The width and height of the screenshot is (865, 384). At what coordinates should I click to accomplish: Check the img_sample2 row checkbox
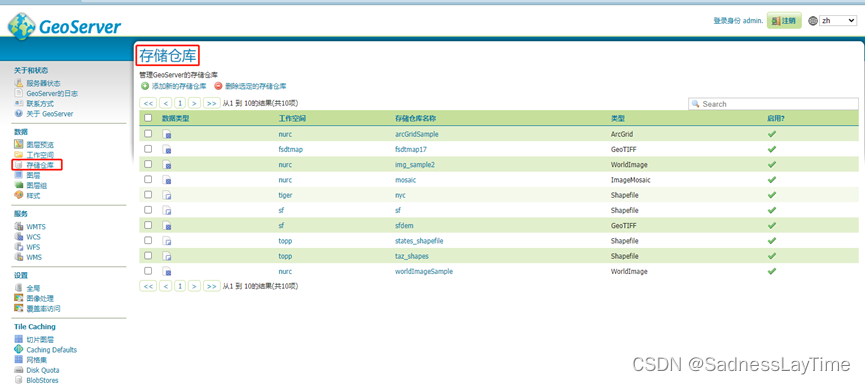(x=148, y=164)
